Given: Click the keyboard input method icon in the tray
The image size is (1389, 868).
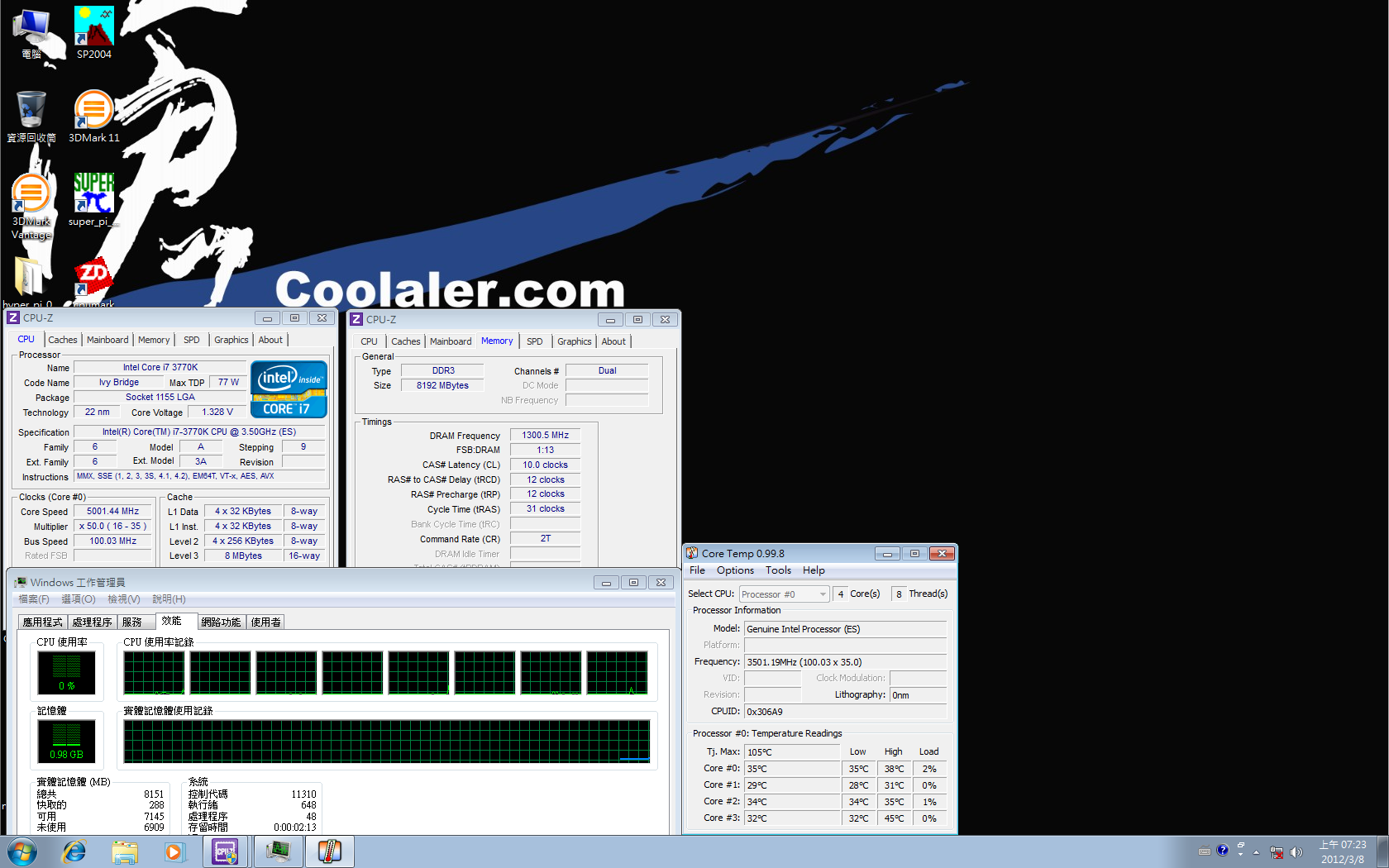Looking at the screenshot, I should pyautogui.click(x=1205, y=851).
